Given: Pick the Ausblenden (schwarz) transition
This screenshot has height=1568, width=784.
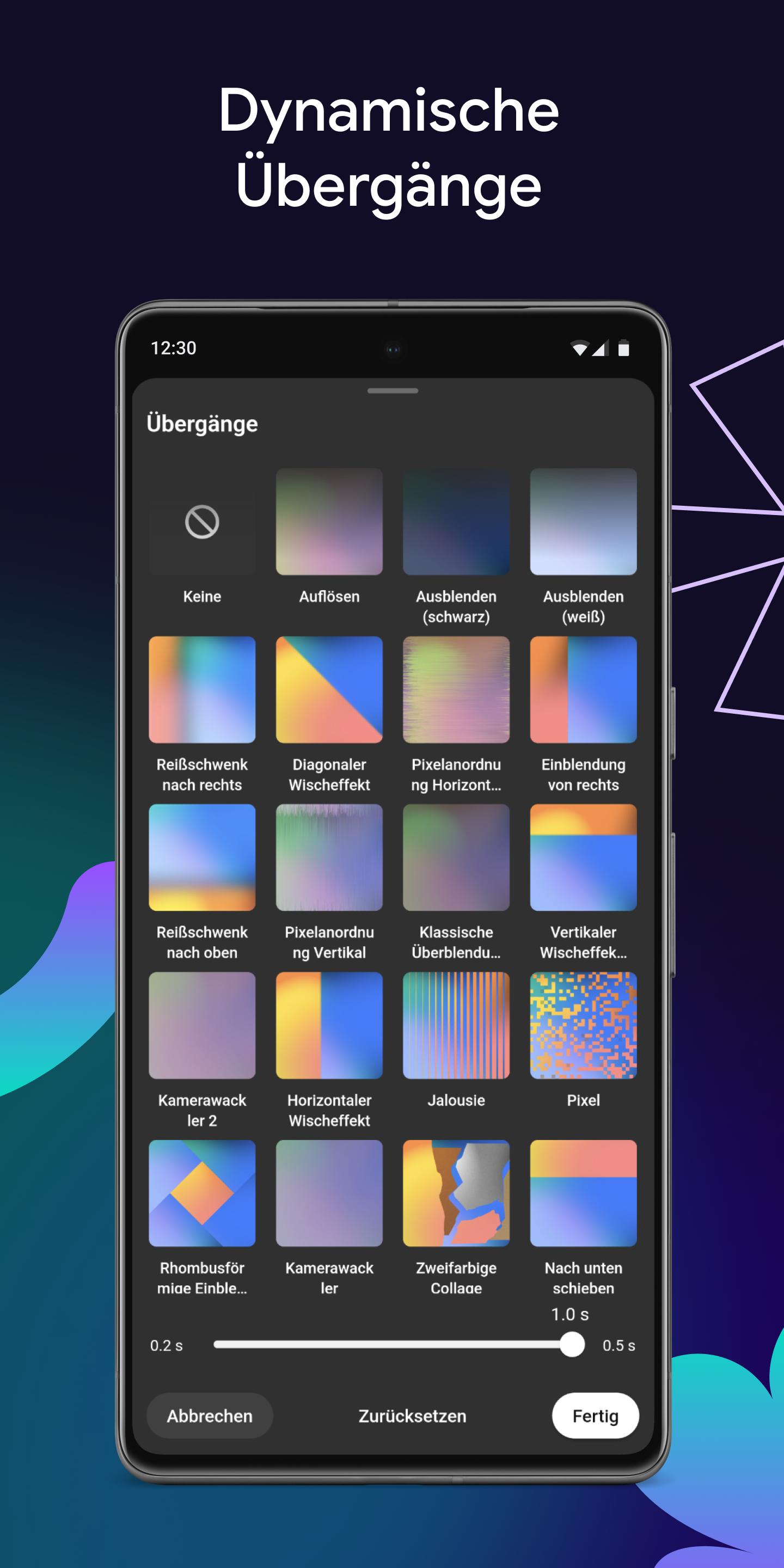Looking at the screenshot, I should point(457,522).
